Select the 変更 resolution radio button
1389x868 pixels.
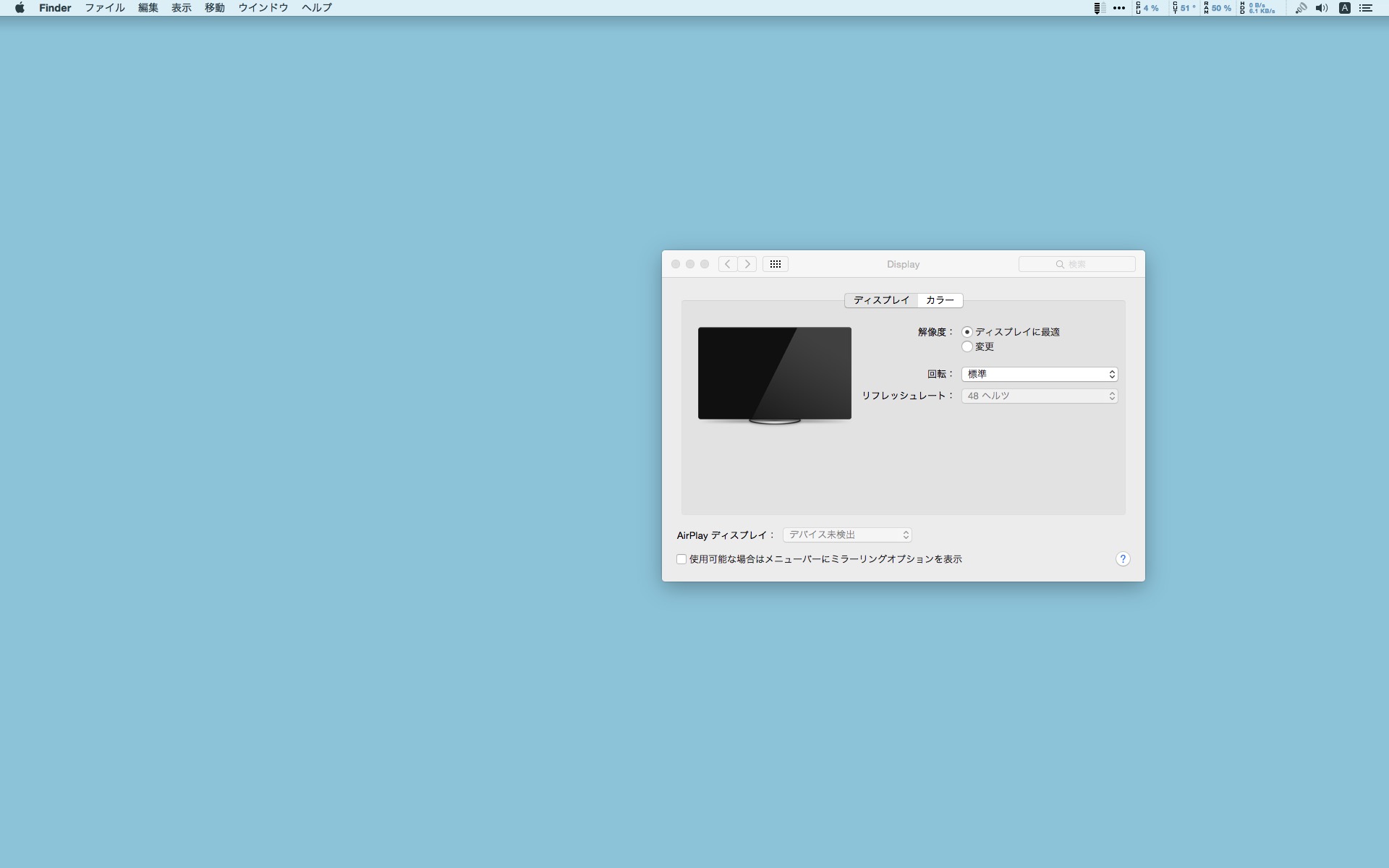(967, 346)
